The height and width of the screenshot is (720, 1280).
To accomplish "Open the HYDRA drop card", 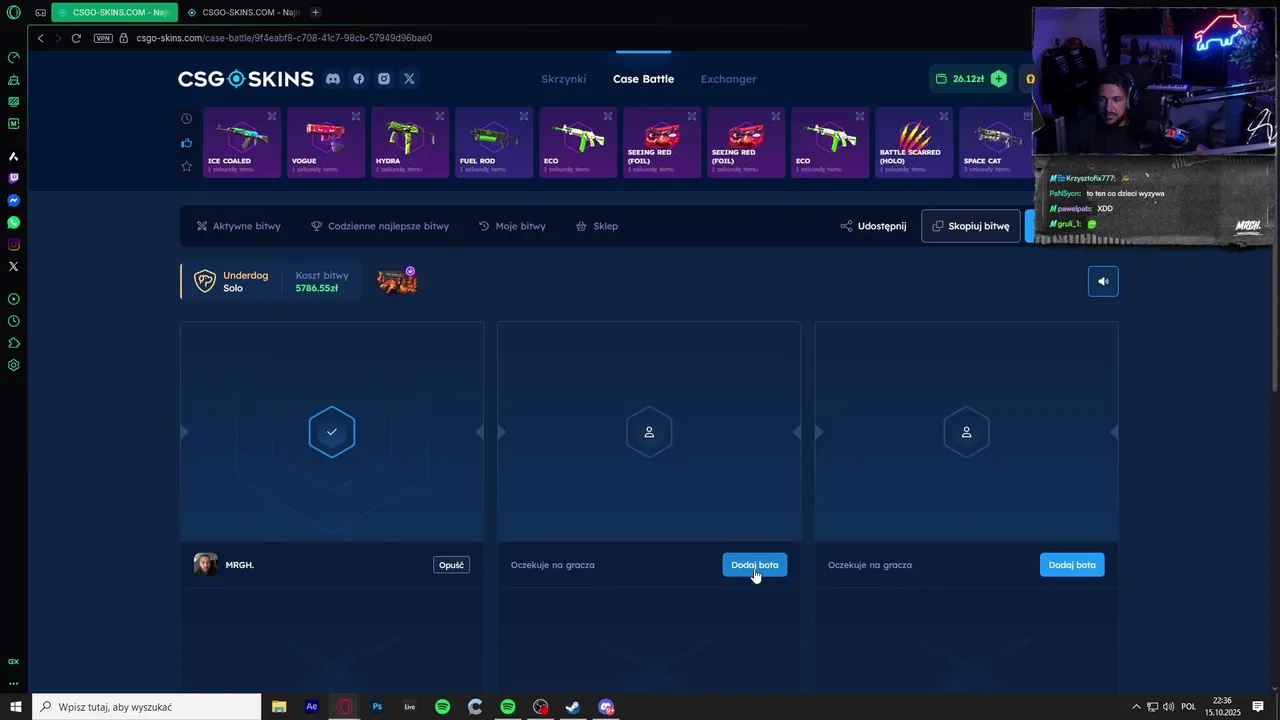I will (410, 143).
